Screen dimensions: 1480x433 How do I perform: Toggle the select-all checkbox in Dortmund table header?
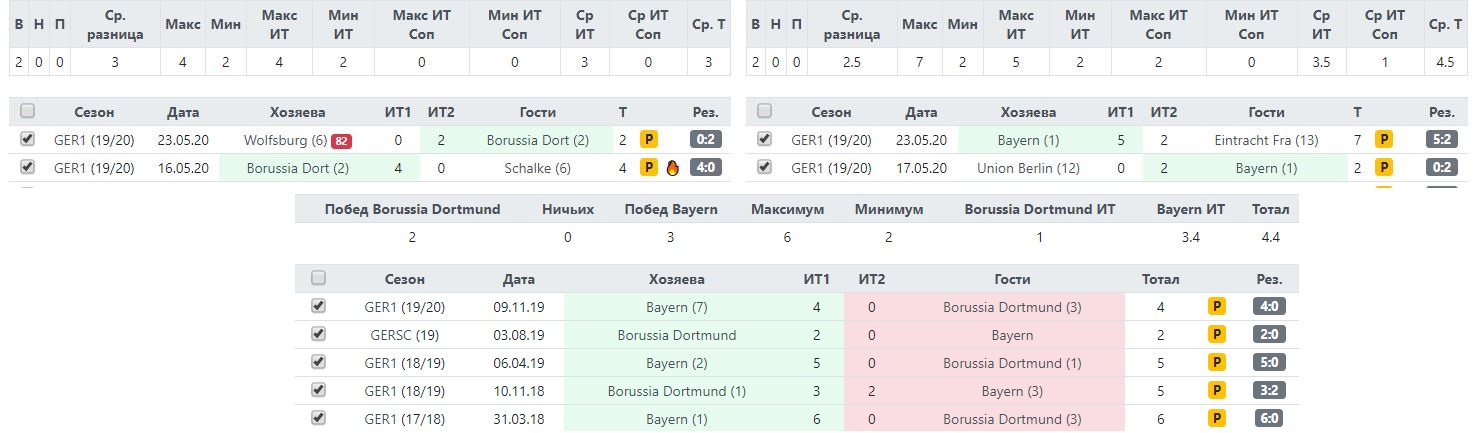tap(27, 111)
